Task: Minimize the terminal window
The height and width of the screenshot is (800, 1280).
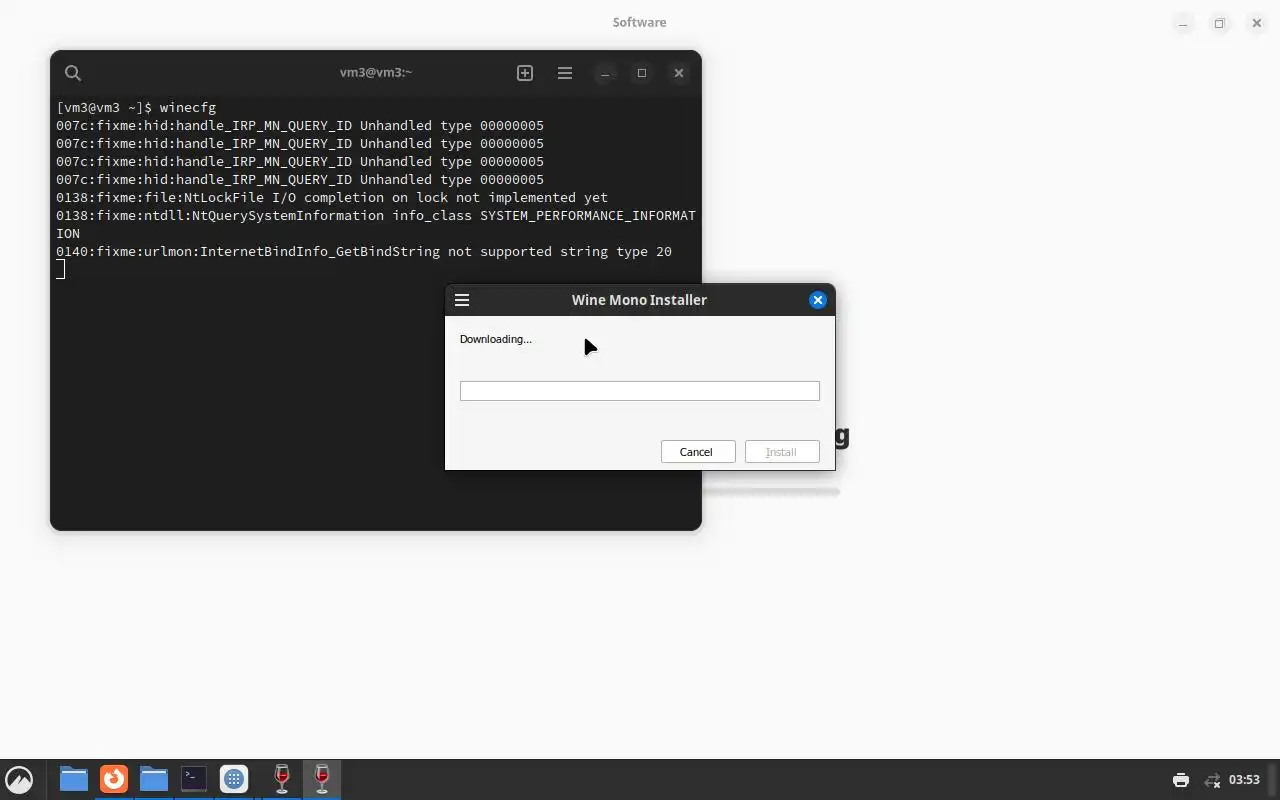Action: tap(605, 73)
